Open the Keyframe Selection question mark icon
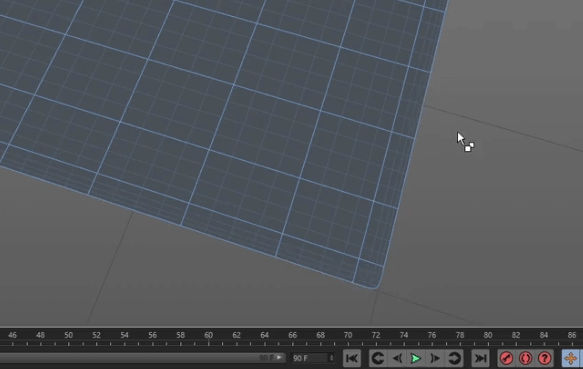The image size is (583, 369). [x=544, y=358]
